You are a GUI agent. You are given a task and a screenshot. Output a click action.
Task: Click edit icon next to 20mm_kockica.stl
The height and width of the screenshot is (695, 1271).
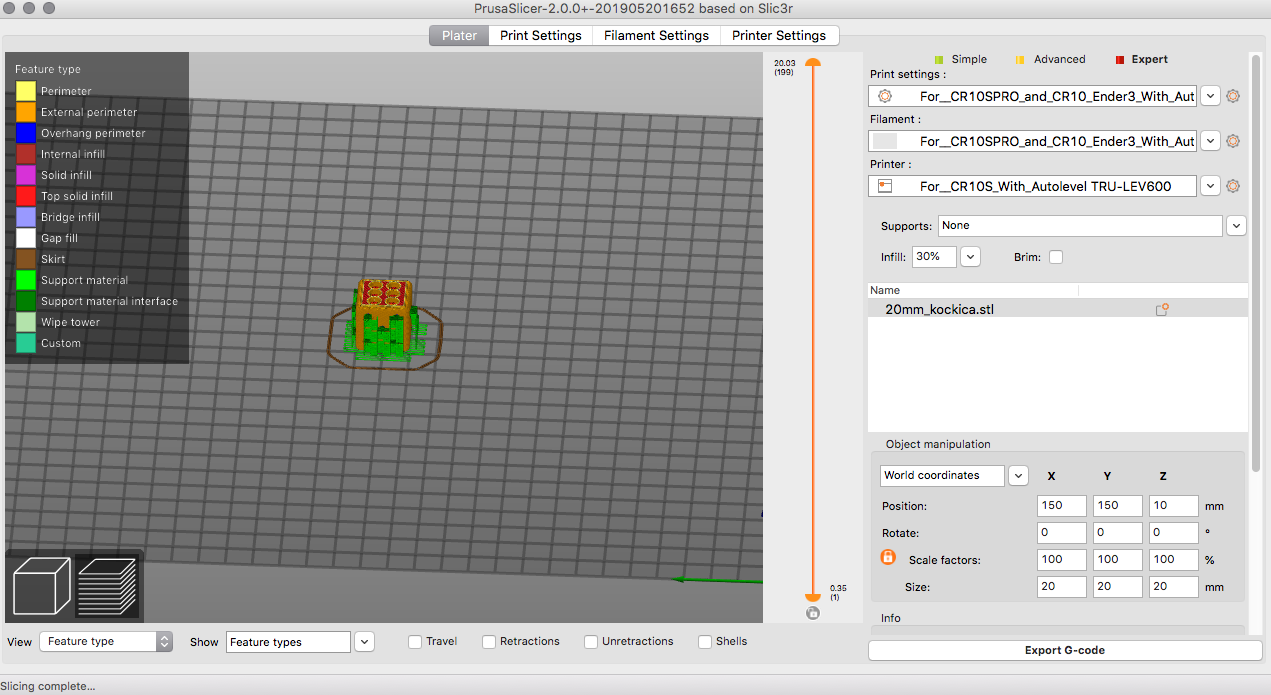coord(1162,310)
